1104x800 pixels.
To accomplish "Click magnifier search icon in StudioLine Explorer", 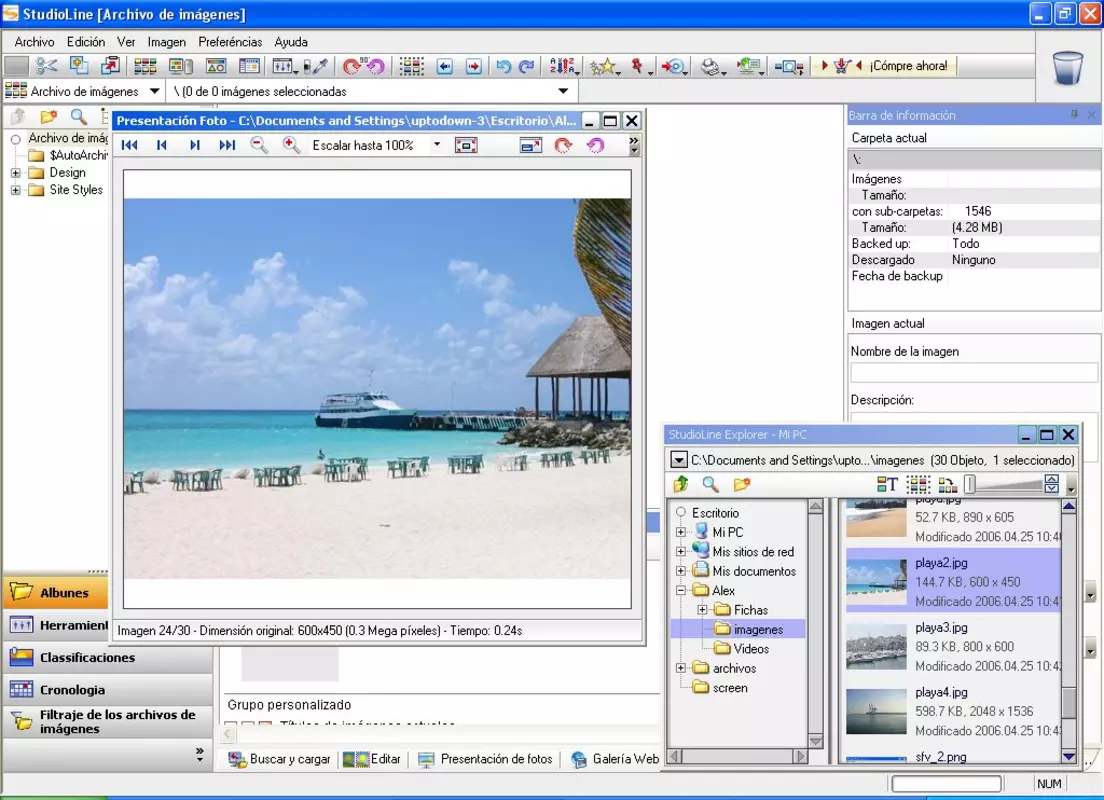I will tap(710, 485).
